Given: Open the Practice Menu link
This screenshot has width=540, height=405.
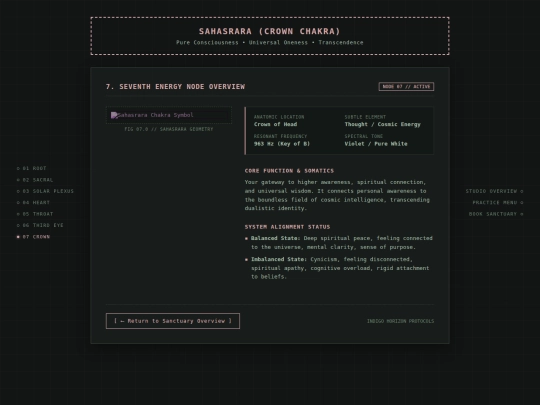Looking at the screenshot, I should point(498,202).
